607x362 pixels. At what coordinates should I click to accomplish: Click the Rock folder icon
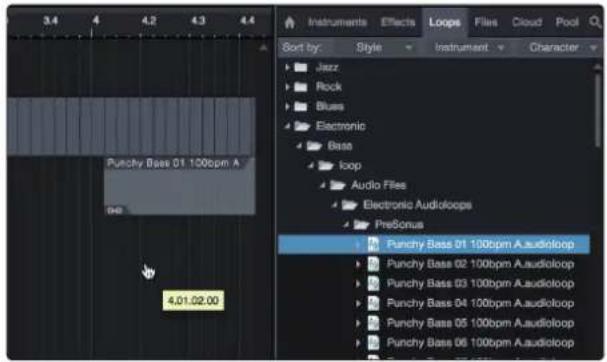(x=301, y=87)
